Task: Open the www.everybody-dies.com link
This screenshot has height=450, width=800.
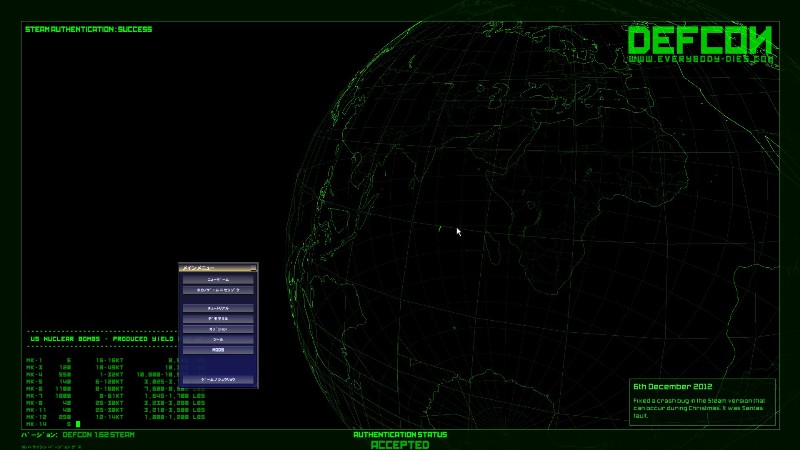Action: [702, 60]
